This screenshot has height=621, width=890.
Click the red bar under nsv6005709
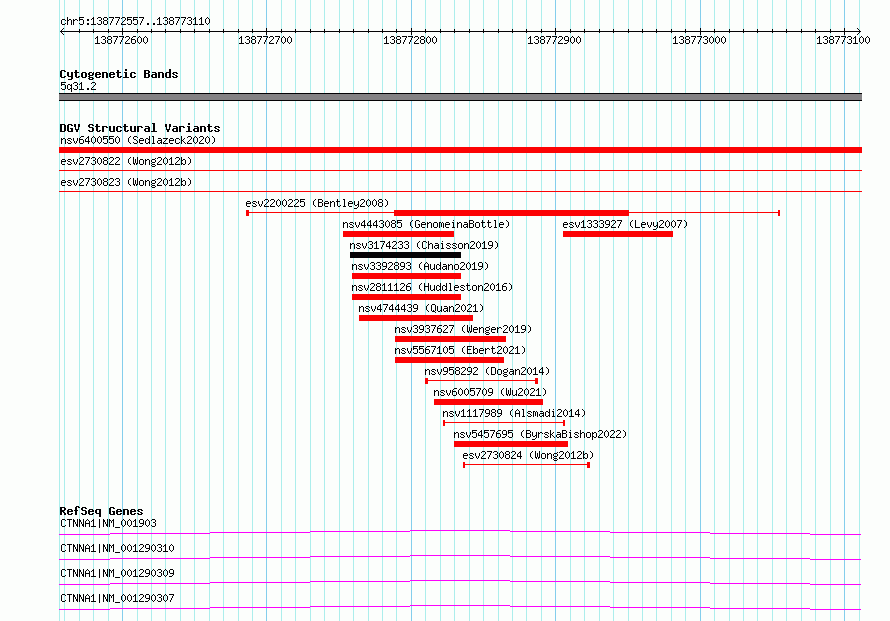pyautogui.click(x=488, y=402)
